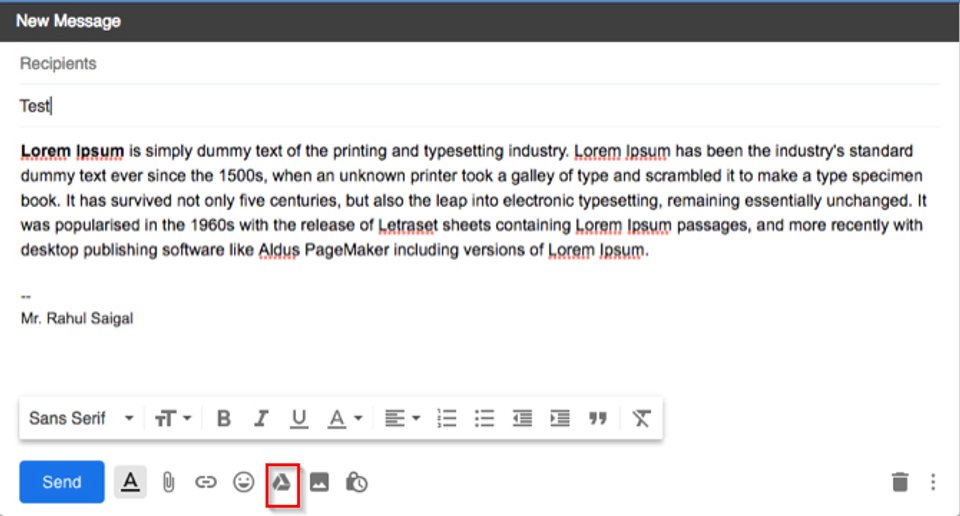Click the subject field containing Test
This screenshot has width=960, height=516.
(x=479, y=106)
